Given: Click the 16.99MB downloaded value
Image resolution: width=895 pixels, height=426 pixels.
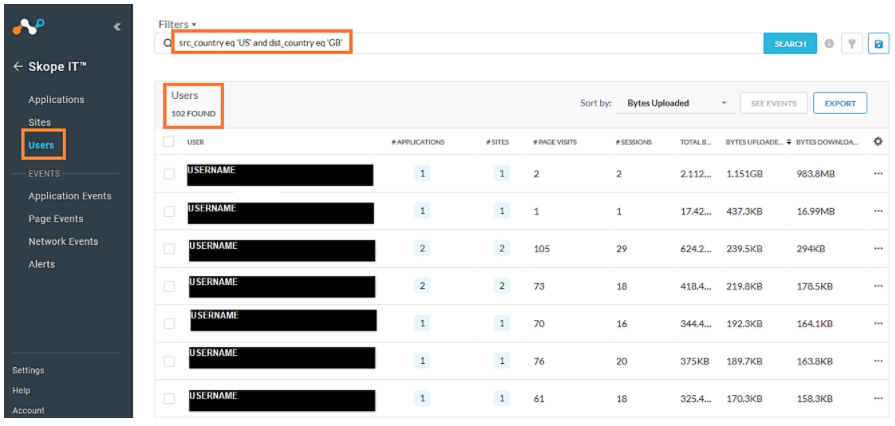Looking at the screenshot, I should (x=816, y=211).
